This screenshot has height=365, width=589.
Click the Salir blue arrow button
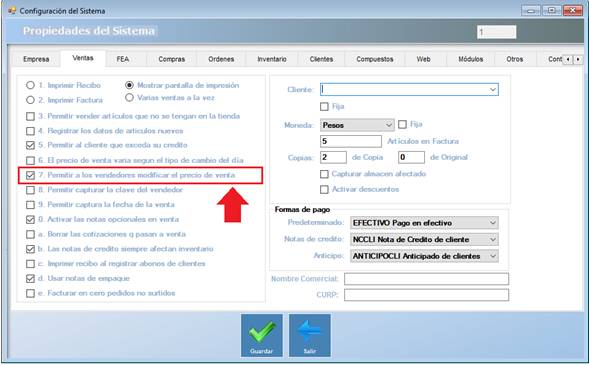310,335
